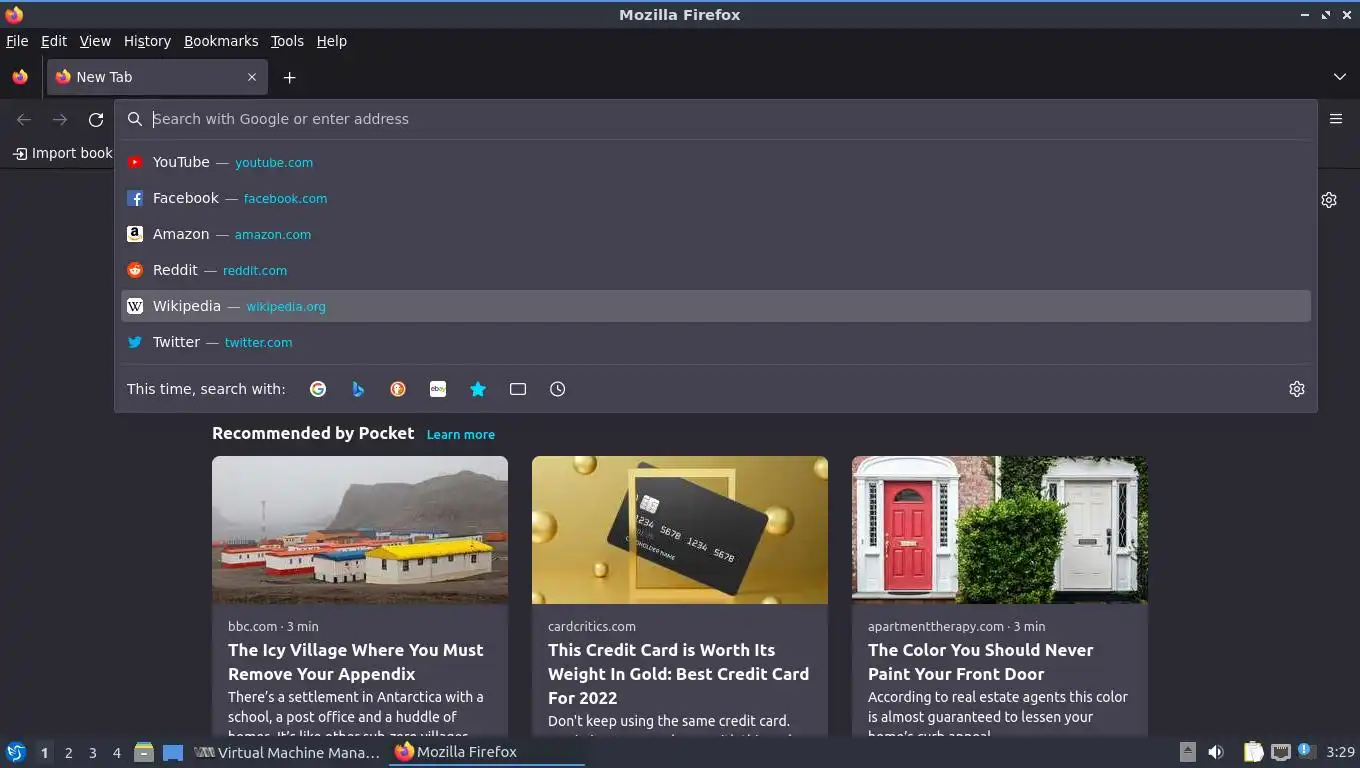Close the New Tab tab
The image size is (1360, 768).
[x=252, y=77]
